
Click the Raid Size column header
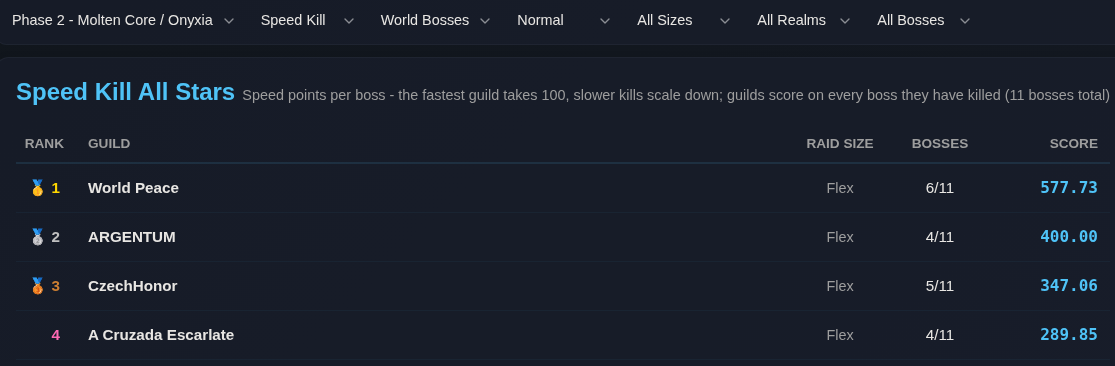pyautogui.click(x=839, y=144)
